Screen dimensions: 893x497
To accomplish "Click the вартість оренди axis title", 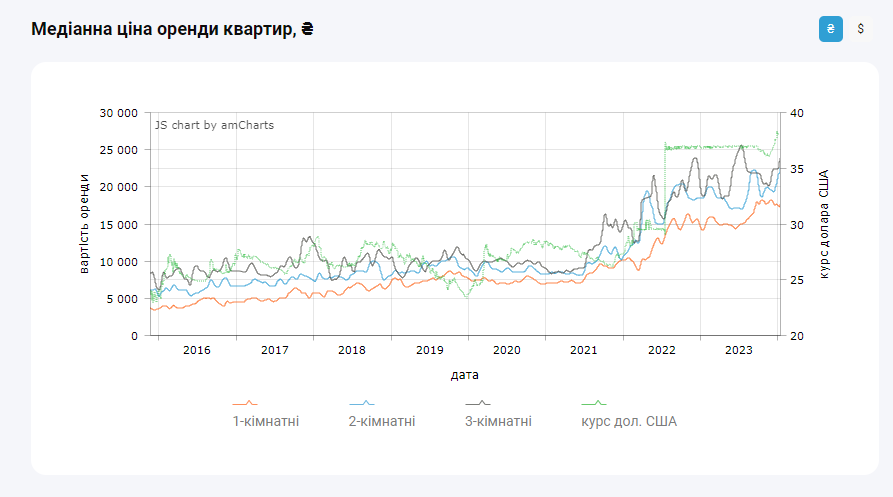I will click(85, 224).
